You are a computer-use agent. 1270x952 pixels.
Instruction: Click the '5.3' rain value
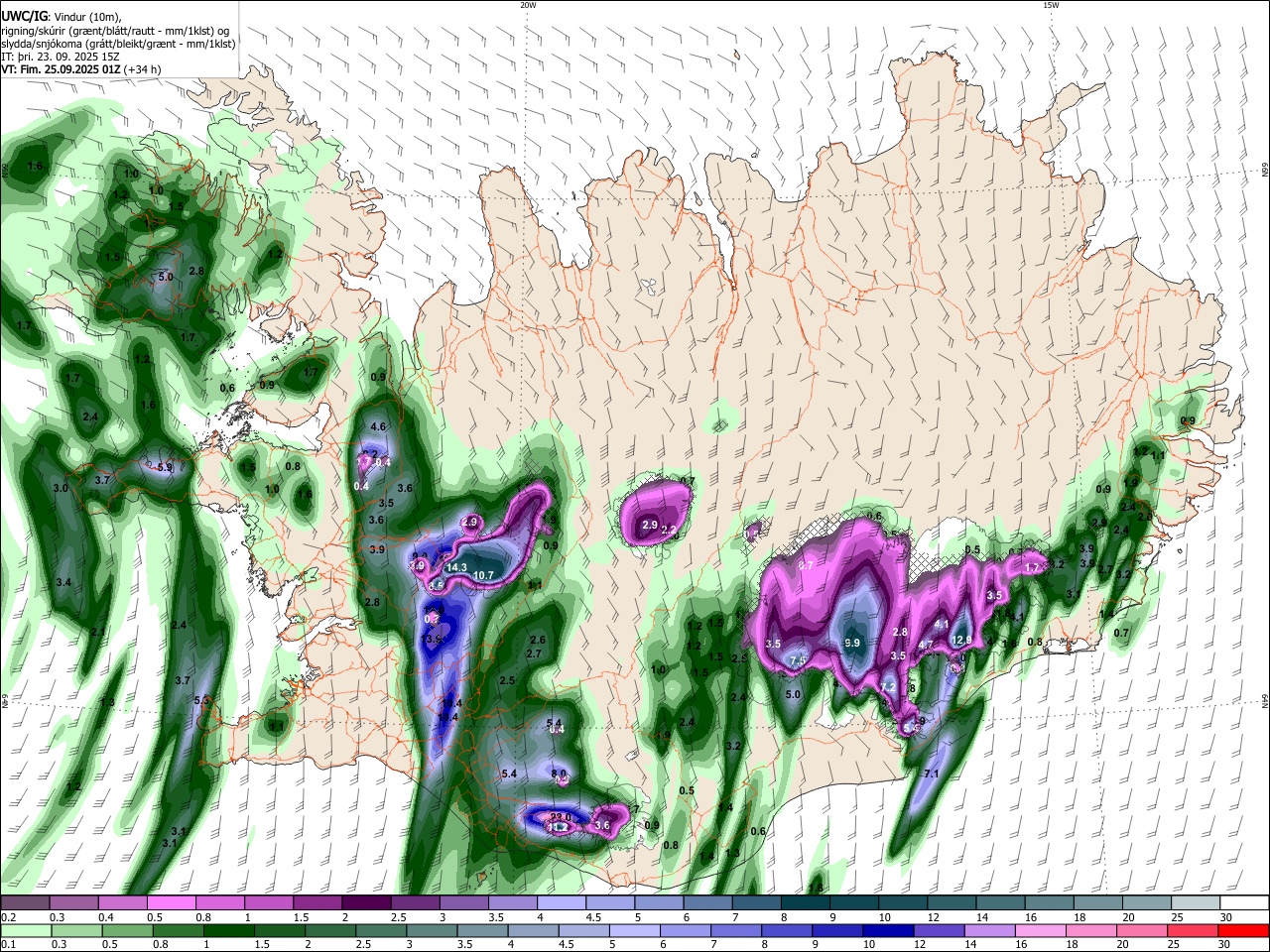pos(201,700)
